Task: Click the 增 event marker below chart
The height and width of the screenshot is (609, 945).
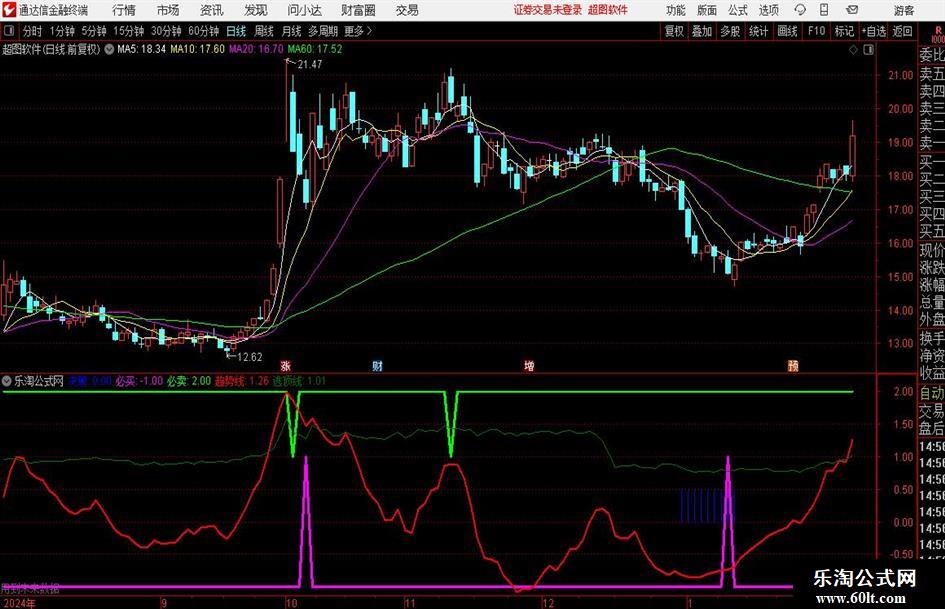Action: click(529, 365)
